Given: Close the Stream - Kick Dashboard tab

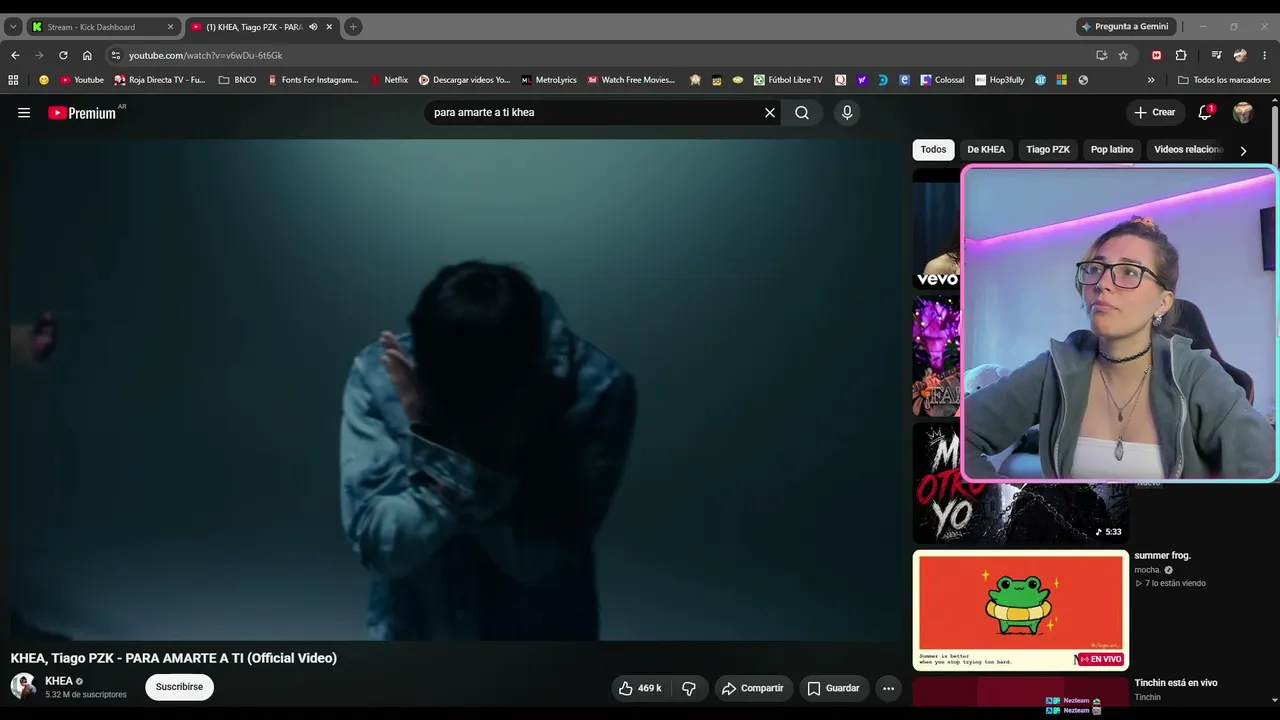Looking at the screenshot, I should click(x=170, y=27).
